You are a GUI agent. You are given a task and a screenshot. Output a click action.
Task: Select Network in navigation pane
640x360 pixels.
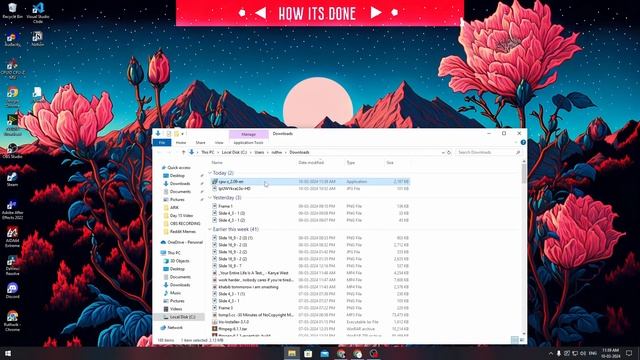pos(175,328)
